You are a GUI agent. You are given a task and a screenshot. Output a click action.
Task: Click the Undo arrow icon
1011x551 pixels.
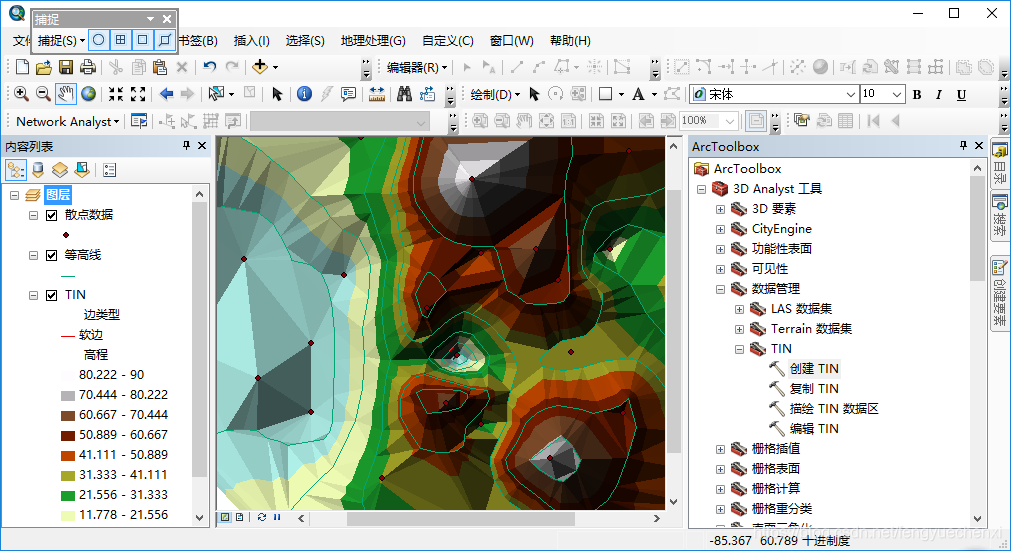pyautogui.click(x=210, y=67)
